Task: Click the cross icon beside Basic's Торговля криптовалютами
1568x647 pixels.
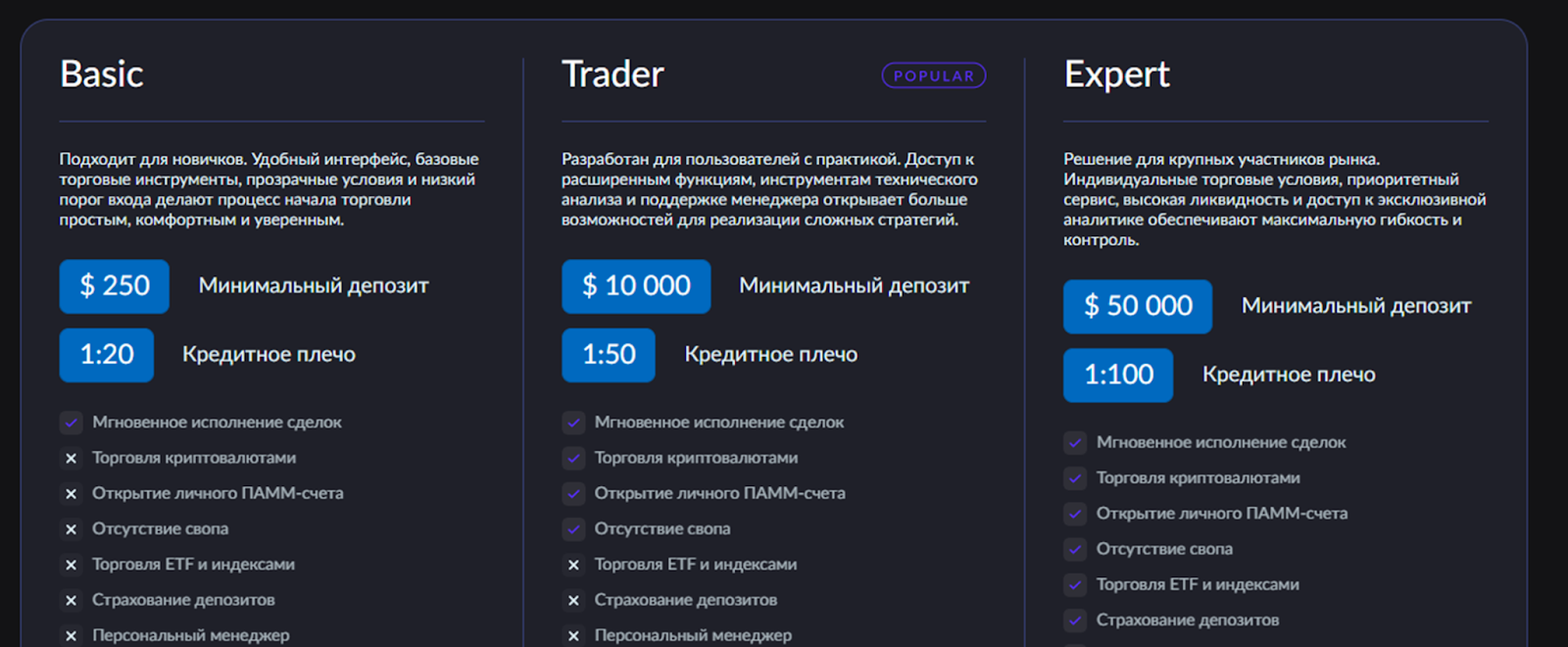Action: [71, 458]
